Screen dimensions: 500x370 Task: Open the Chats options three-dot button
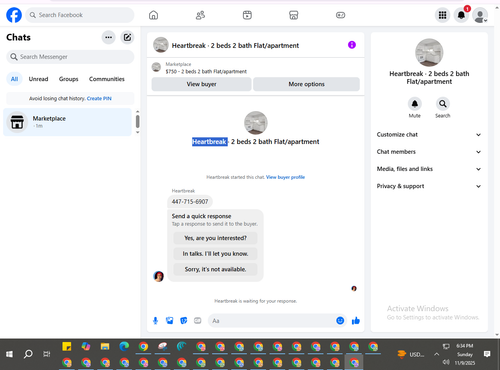109,37
